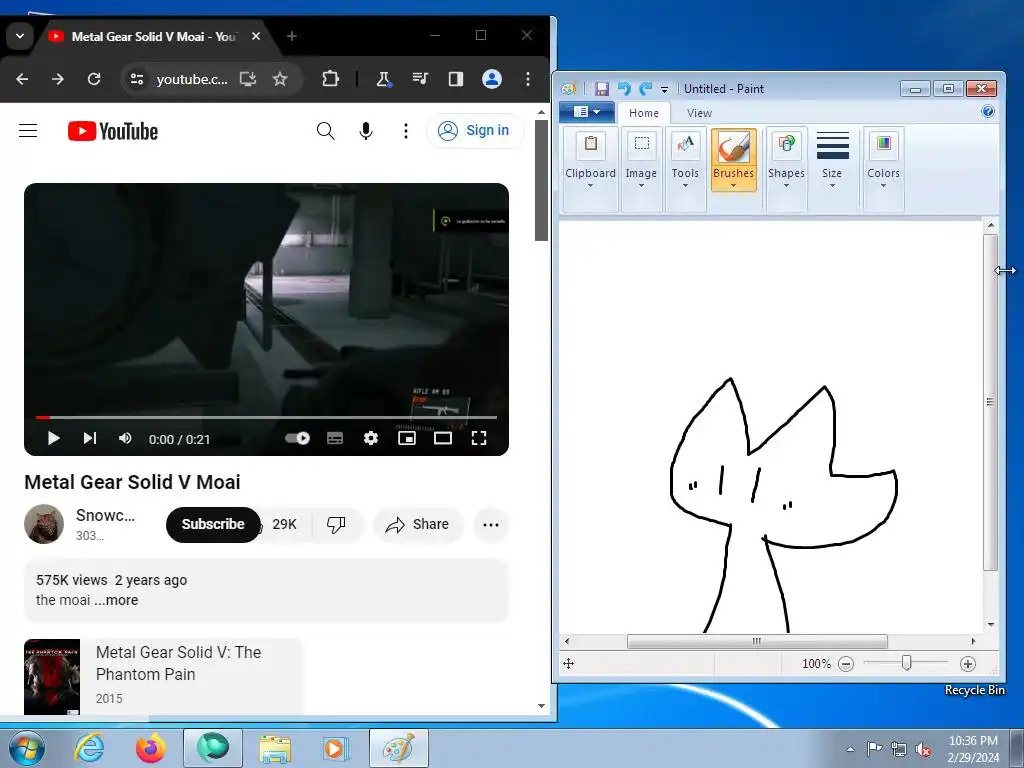This screenshot has width=1024, height=768.
Task: Open the Chrome profile avatar
Action: coord(492,79)
